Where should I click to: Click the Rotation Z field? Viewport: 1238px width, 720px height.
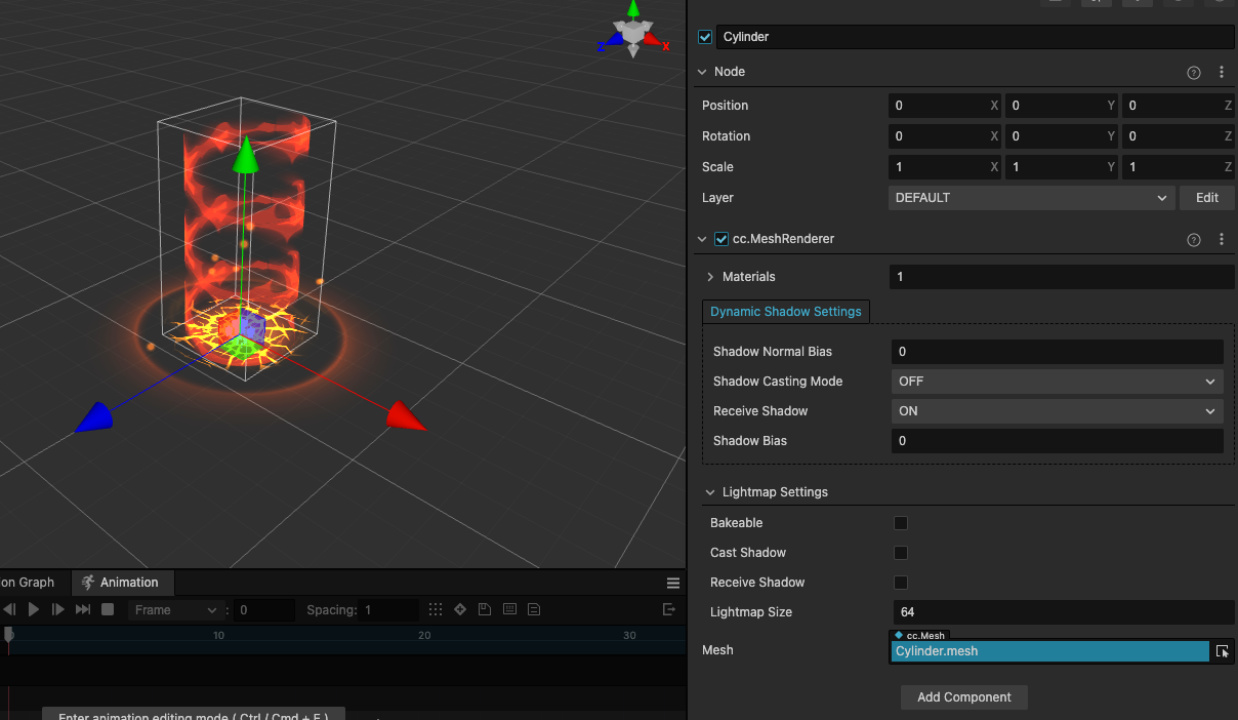[1178, 137]
